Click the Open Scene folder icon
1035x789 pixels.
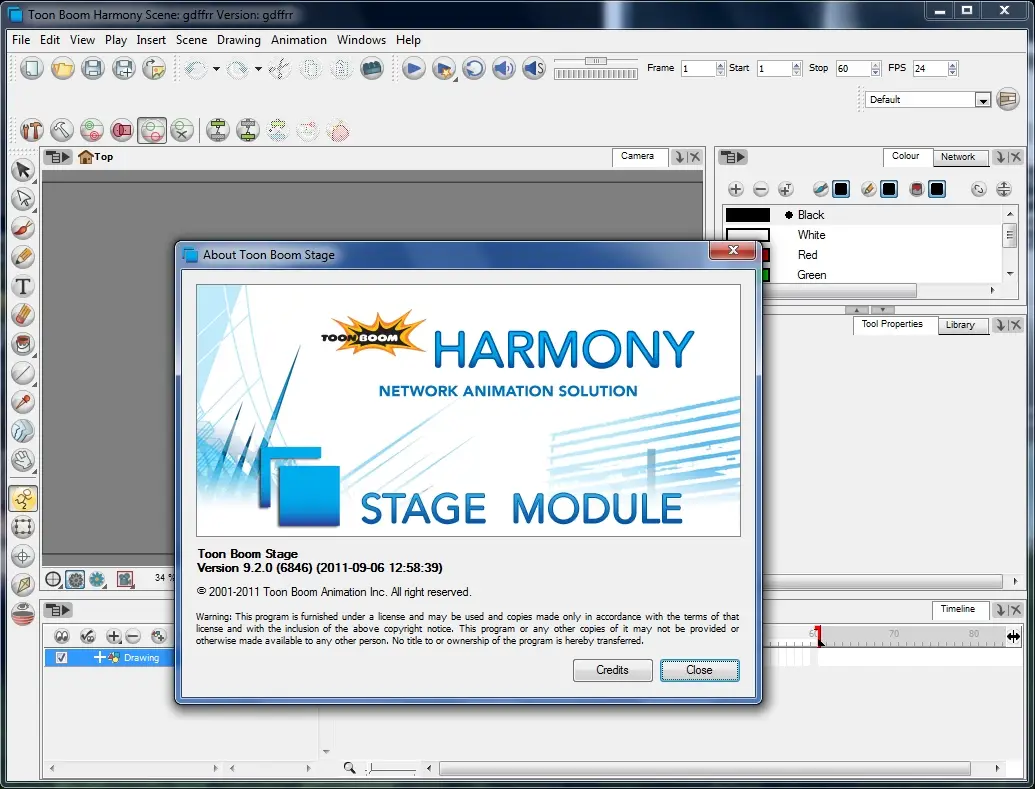tap(63, 69)
